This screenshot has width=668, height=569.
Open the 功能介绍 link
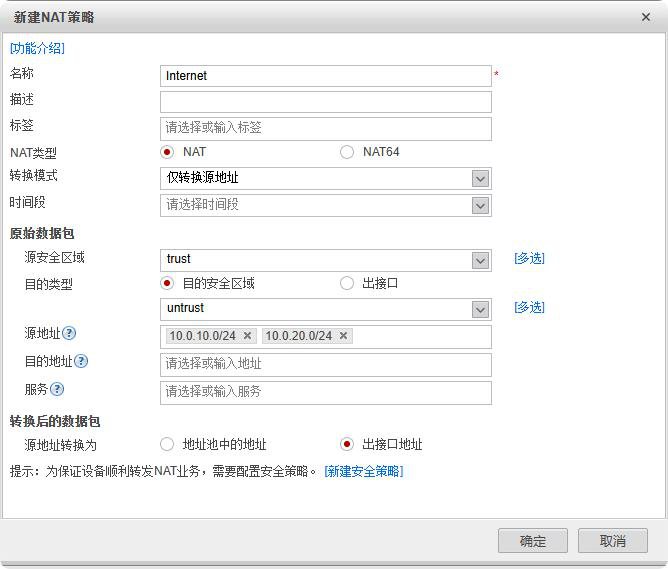[37, 48]
